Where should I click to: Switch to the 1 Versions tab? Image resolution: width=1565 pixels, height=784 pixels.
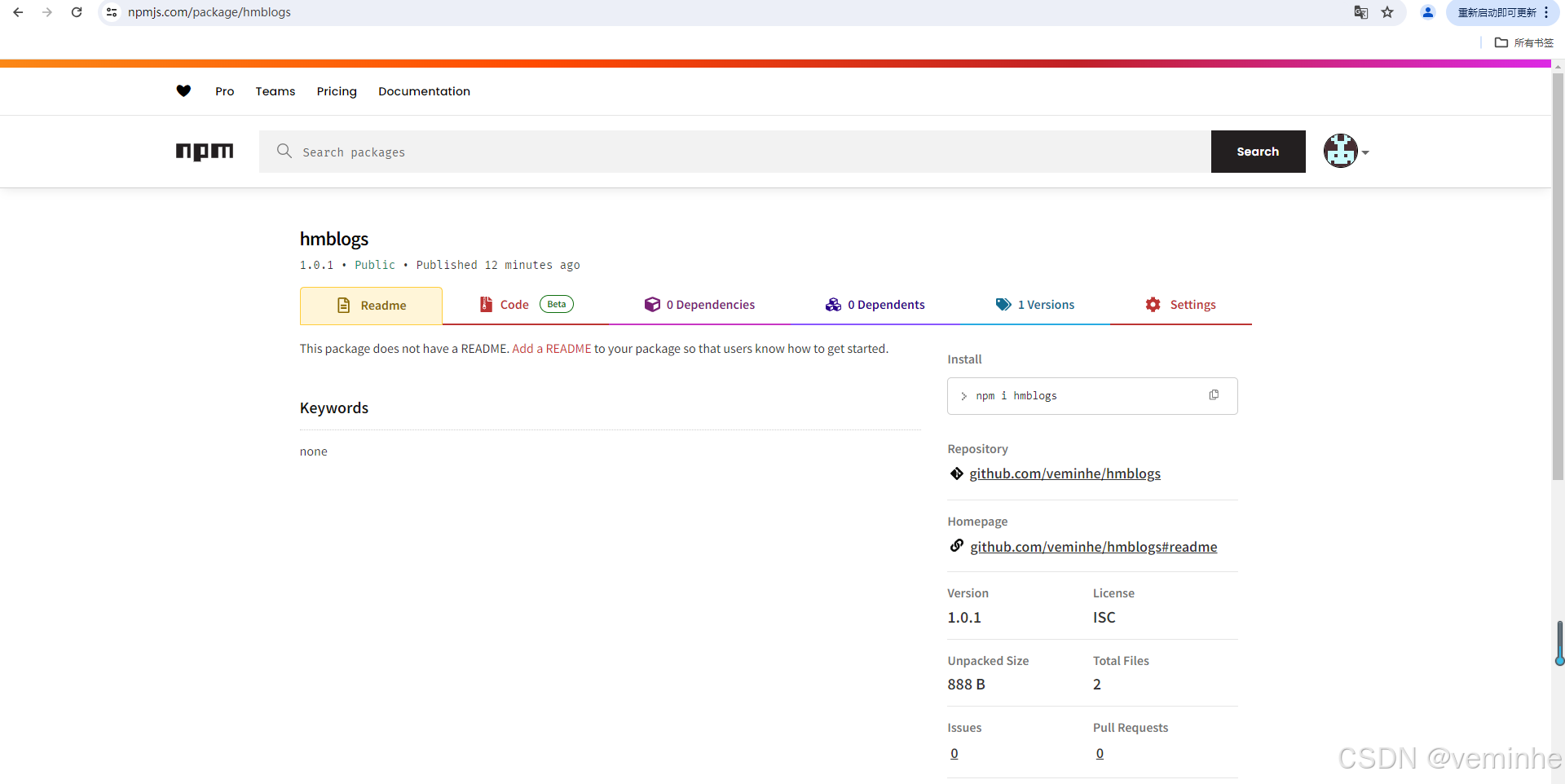[1035, 305]
